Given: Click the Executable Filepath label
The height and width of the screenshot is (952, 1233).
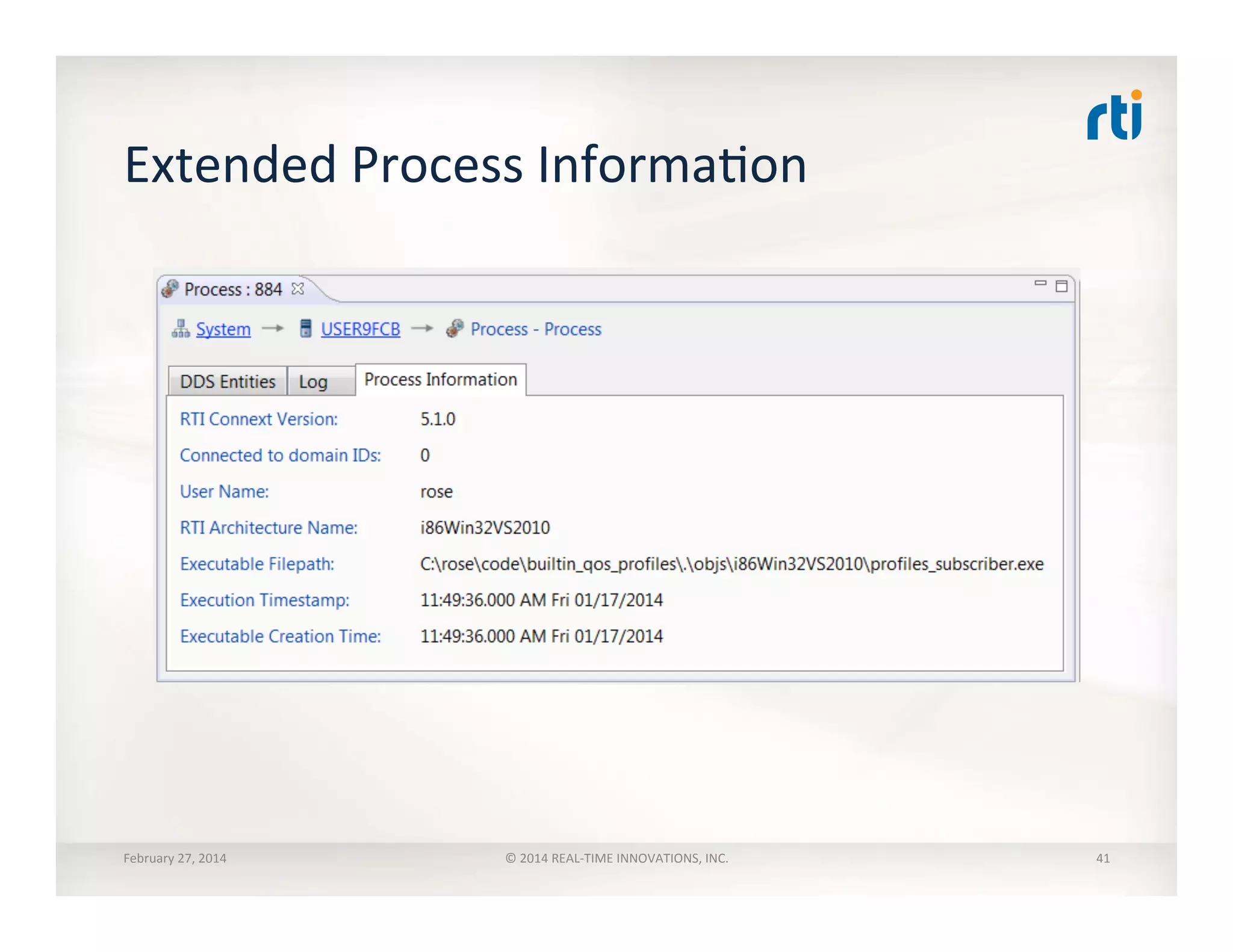Looking at the screenshot, I should tap(257, 564).
